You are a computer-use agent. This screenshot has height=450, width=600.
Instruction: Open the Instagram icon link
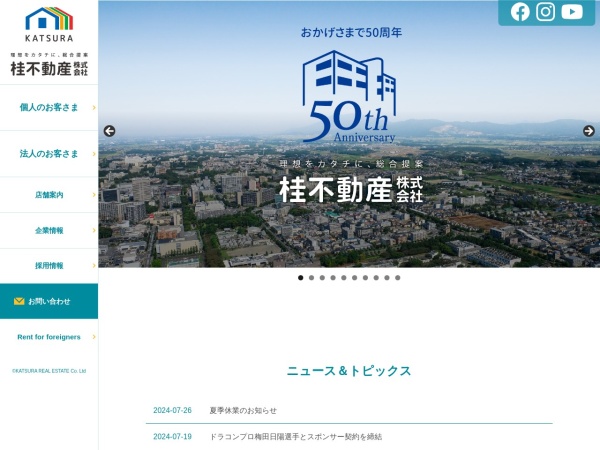click(546, 12)
